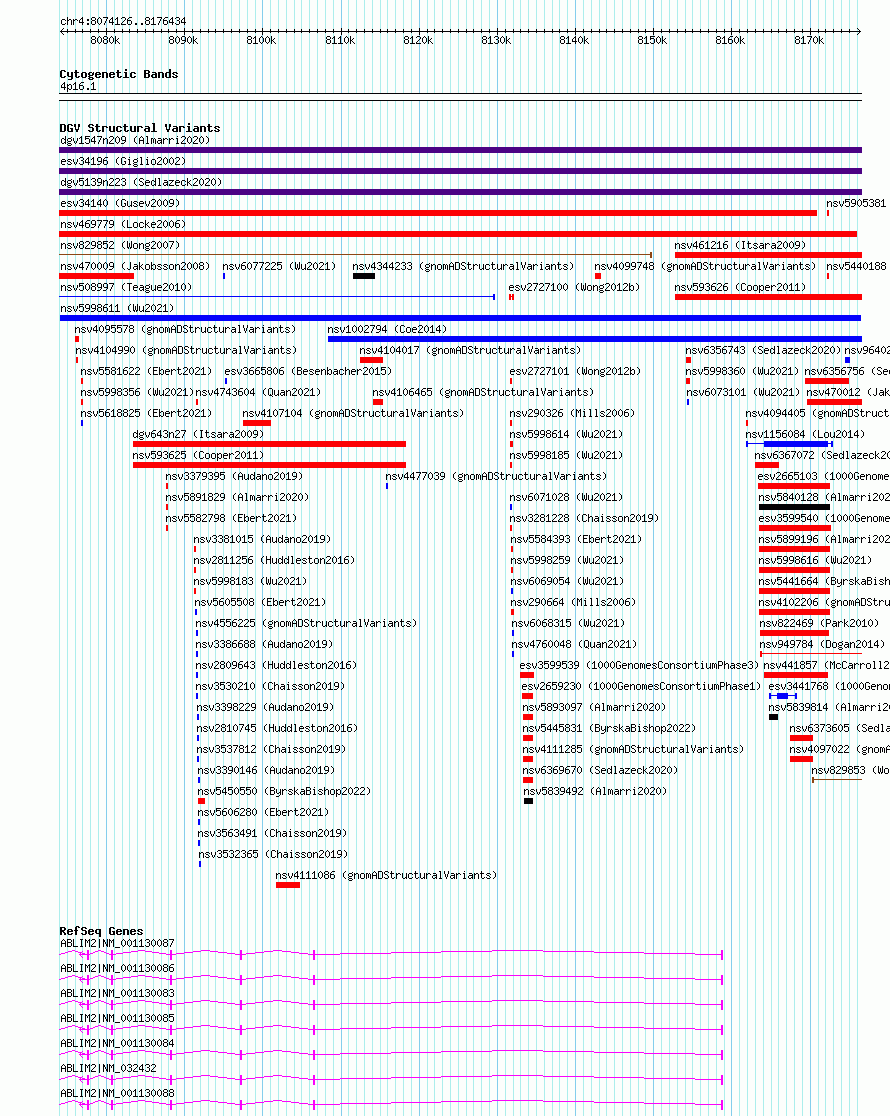Image resolution: width=890 pixels, height=1116 pixels.
Task: Click the nsv4095578 gnomAD variant label
Action: click(x=185, y=329)
